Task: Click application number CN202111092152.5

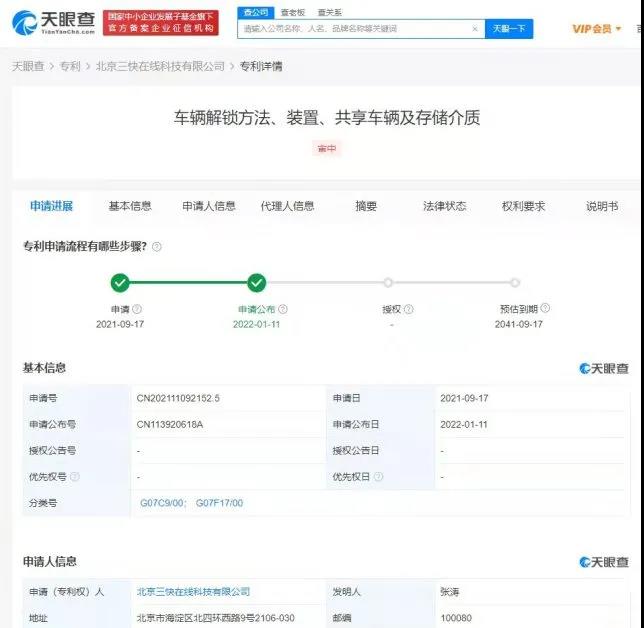Action: [178, 398]
